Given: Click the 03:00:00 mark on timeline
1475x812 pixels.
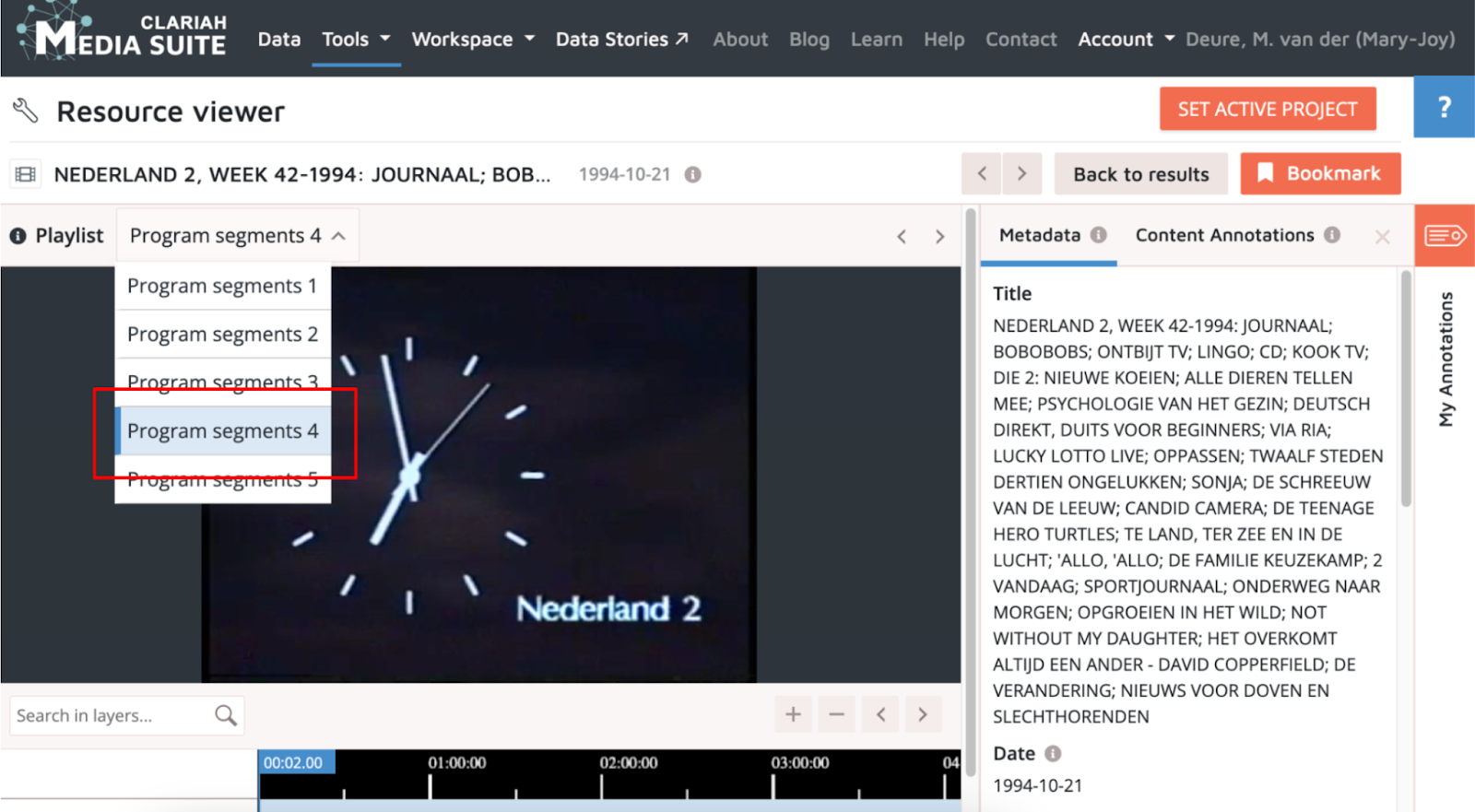Looking at the screenshot, I should 800,763.
